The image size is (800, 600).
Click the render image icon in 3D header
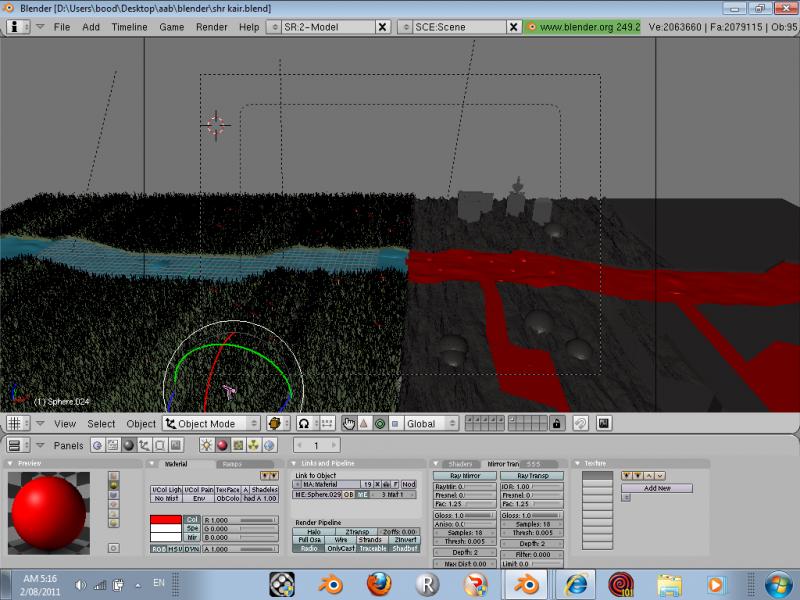(x=604, y=424)
